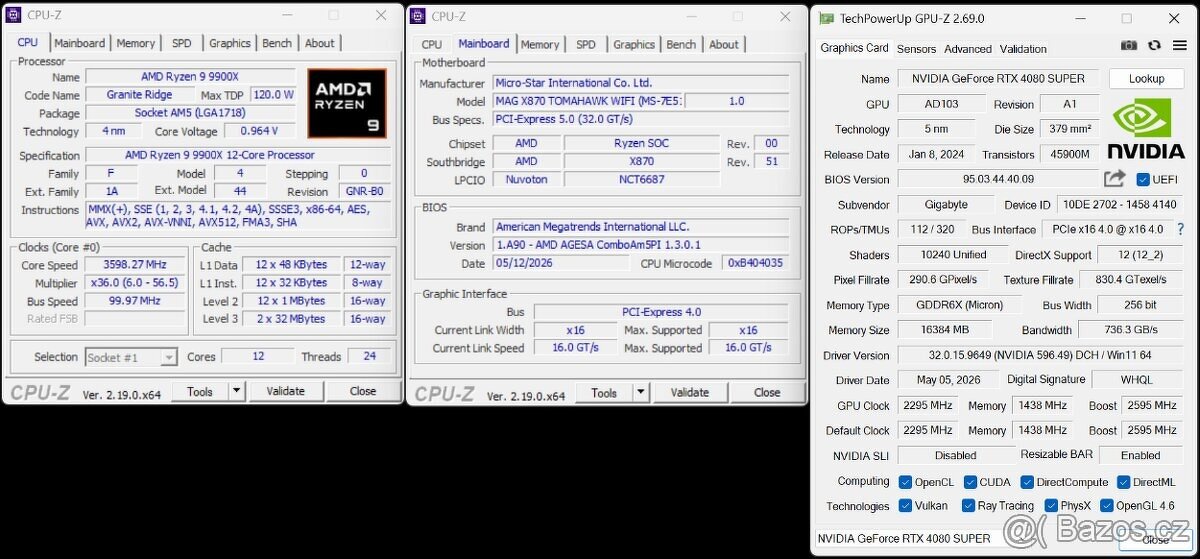The width and height of the screenshot is (1200, 559).
Task: Click the Bandwidth value '736.3 GB/s'
Action: [x=1131, y=330]
